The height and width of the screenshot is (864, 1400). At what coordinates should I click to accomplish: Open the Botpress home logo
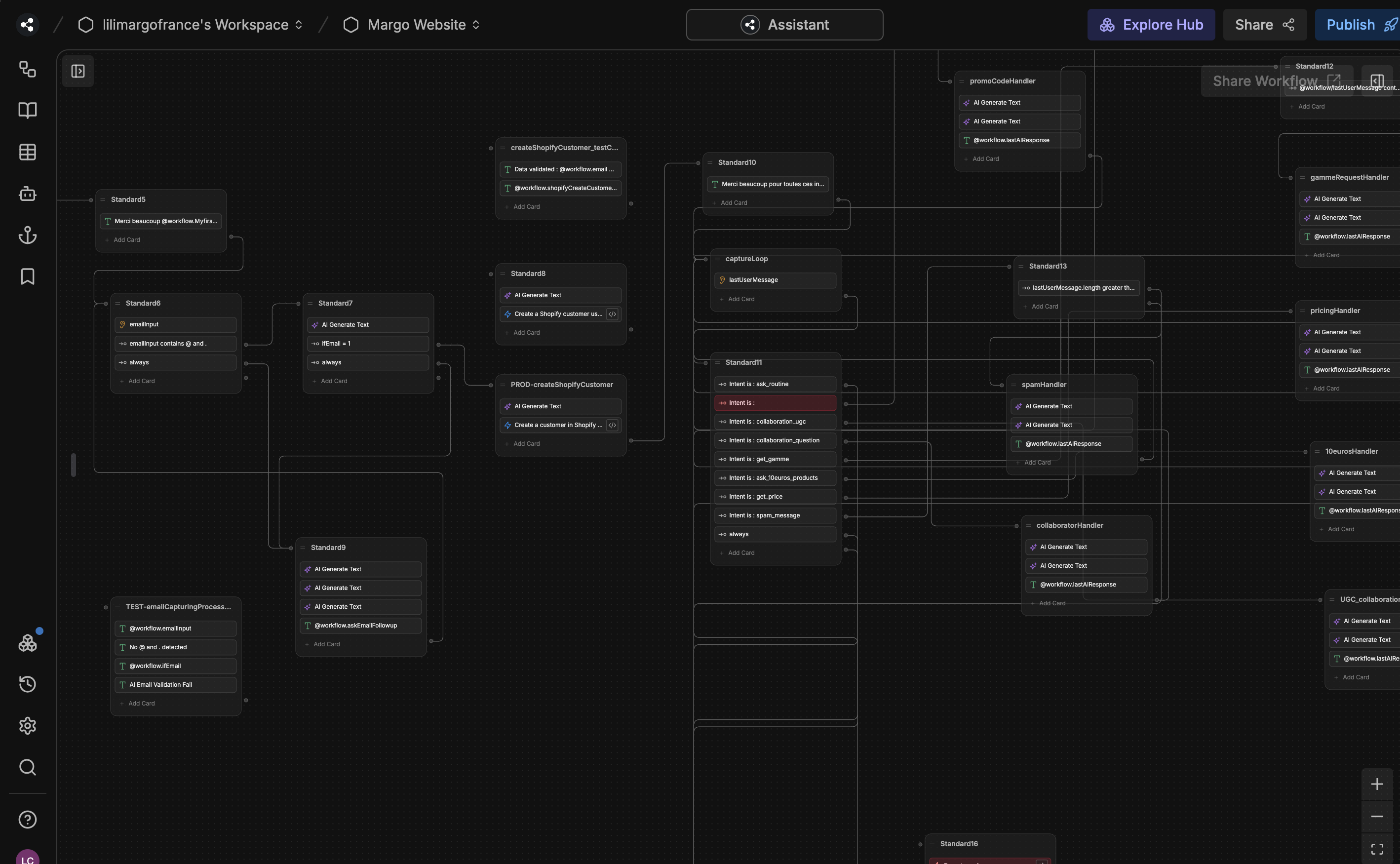coord(27,25)
